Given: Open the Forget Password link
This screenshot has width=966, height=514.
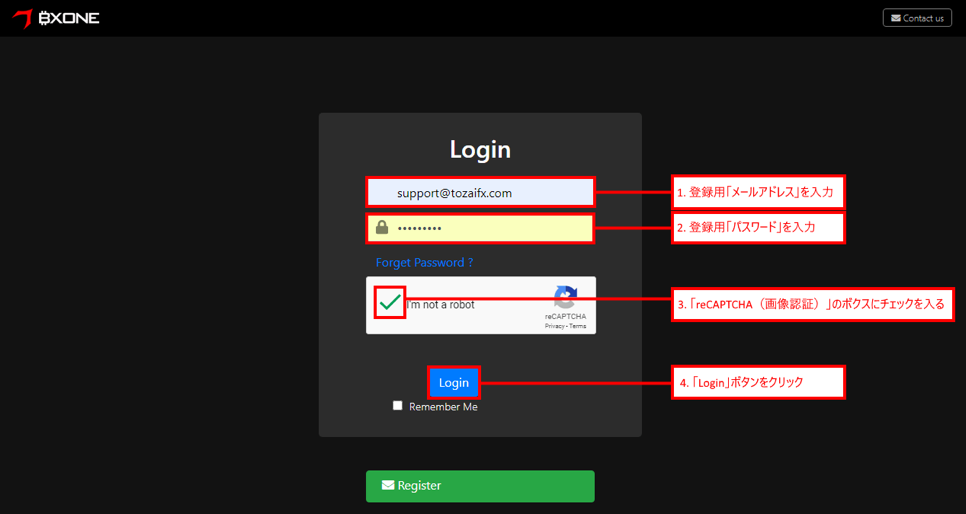Looking at the screenshot, I should click(x=424, y=262).
